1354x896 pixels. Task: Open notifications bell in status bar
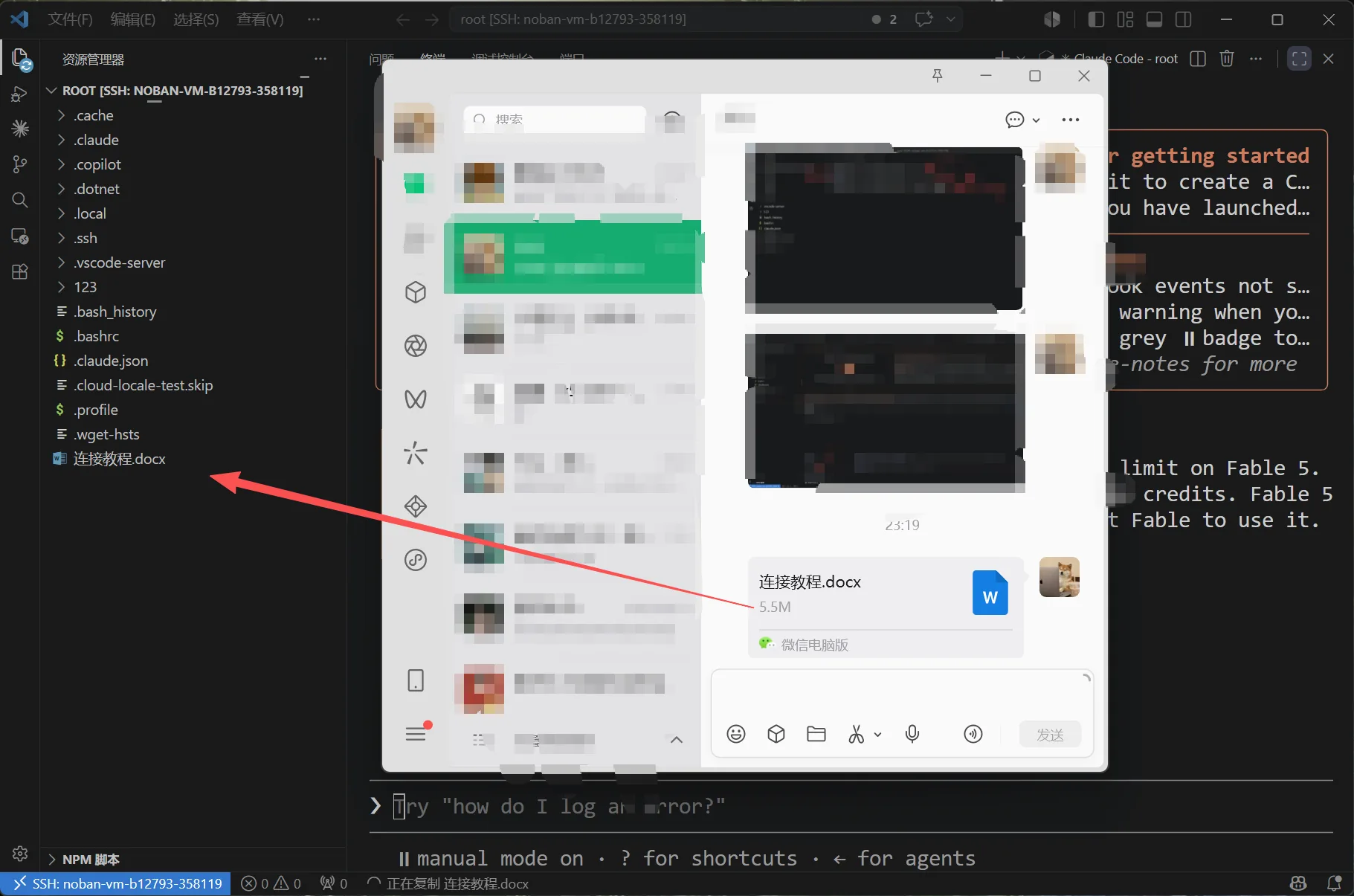pos(1335,883)
